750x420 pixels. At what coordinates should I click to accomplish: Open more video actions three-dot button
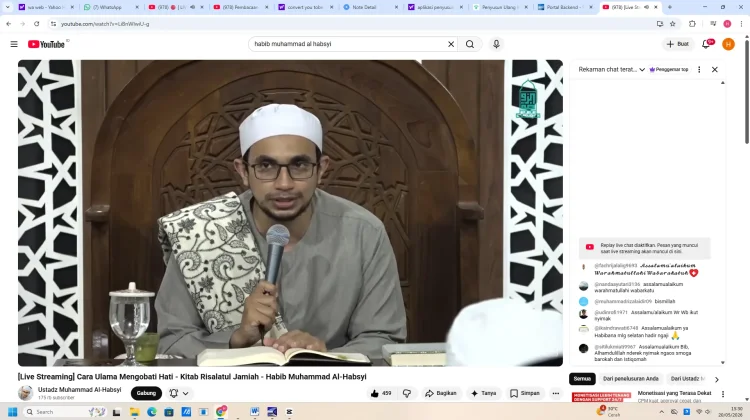pyautogui.click(x=555, y=393)
